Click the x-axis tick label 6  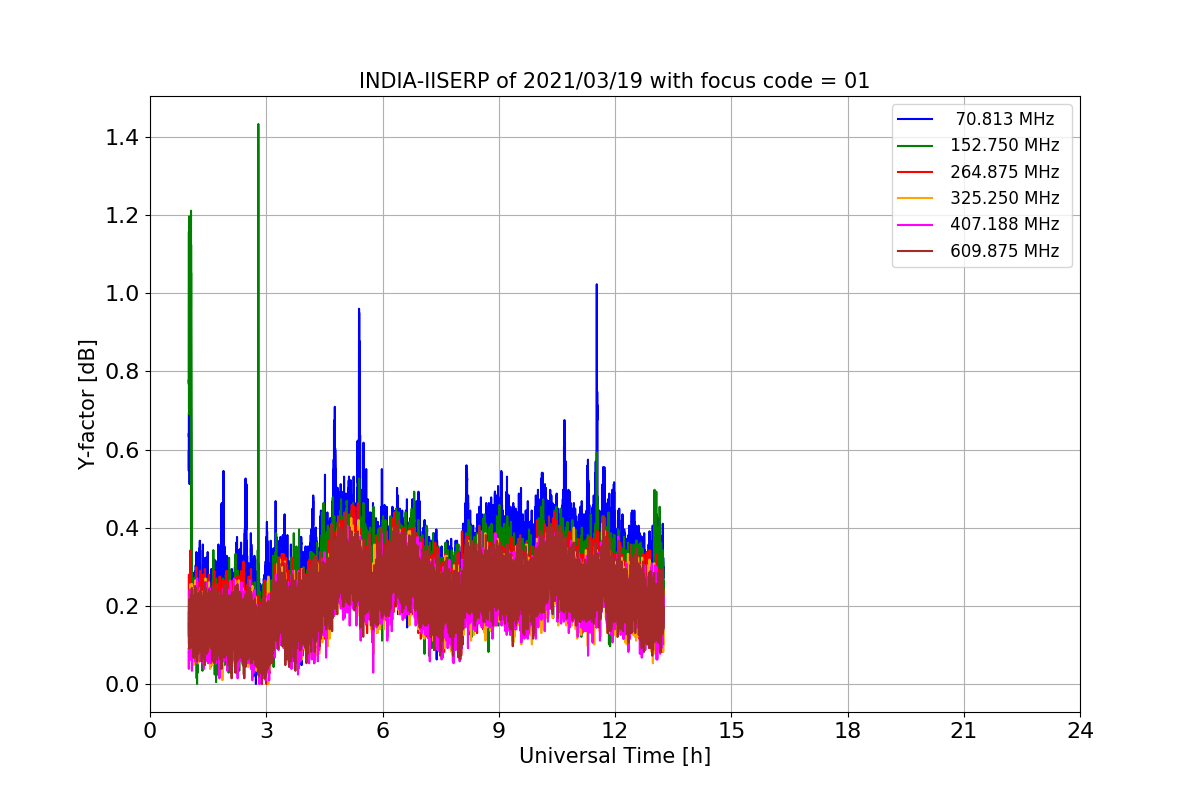(x=382, y=730)
